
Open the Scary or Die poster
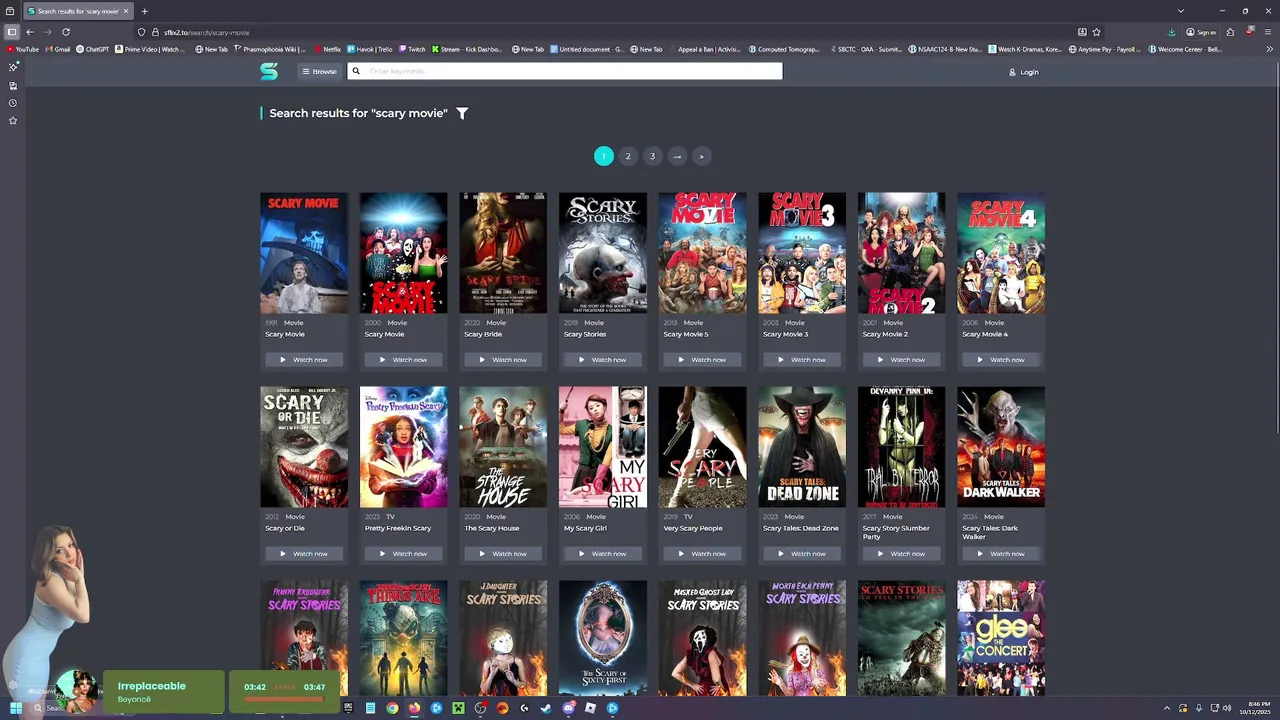click(304, 447)
